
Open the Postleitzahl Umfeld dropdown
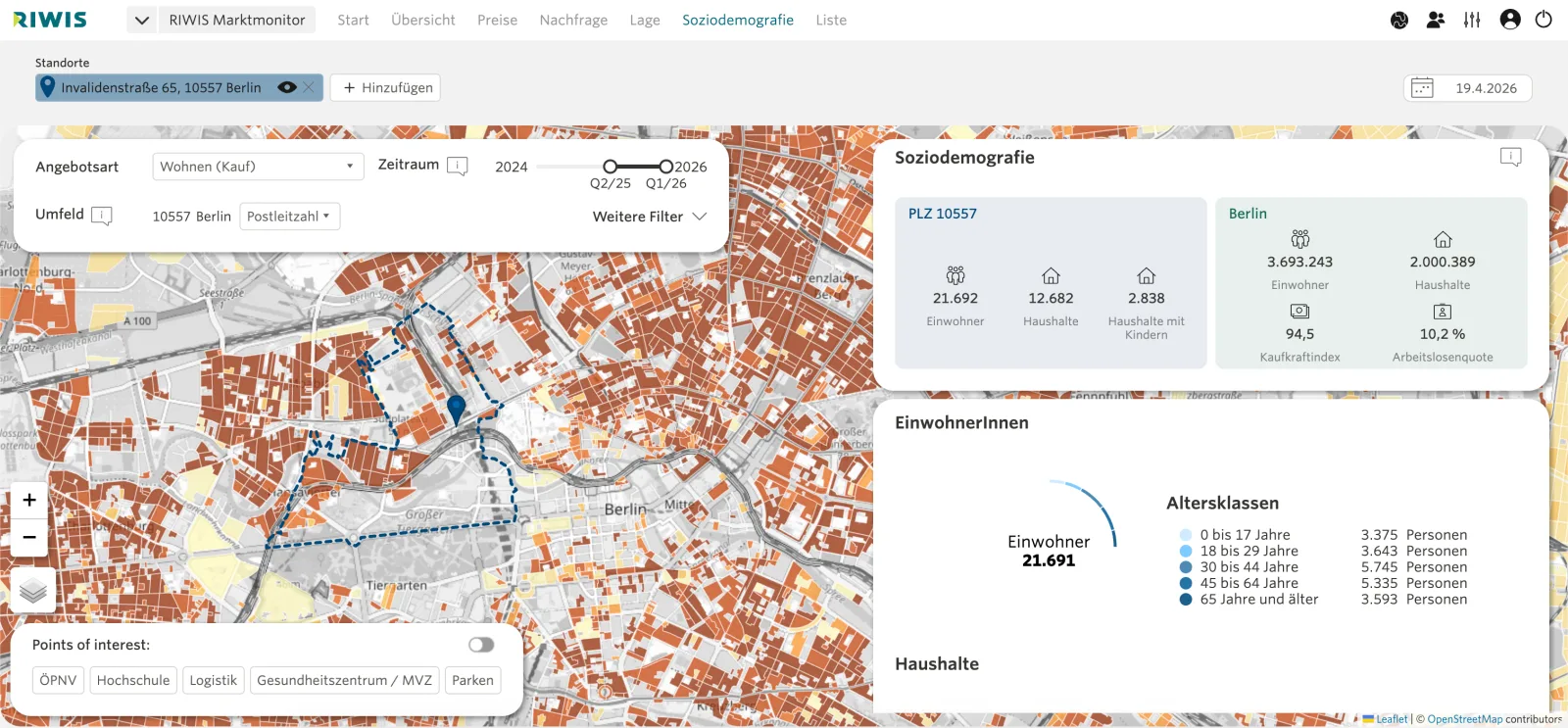tap(289, 217)
